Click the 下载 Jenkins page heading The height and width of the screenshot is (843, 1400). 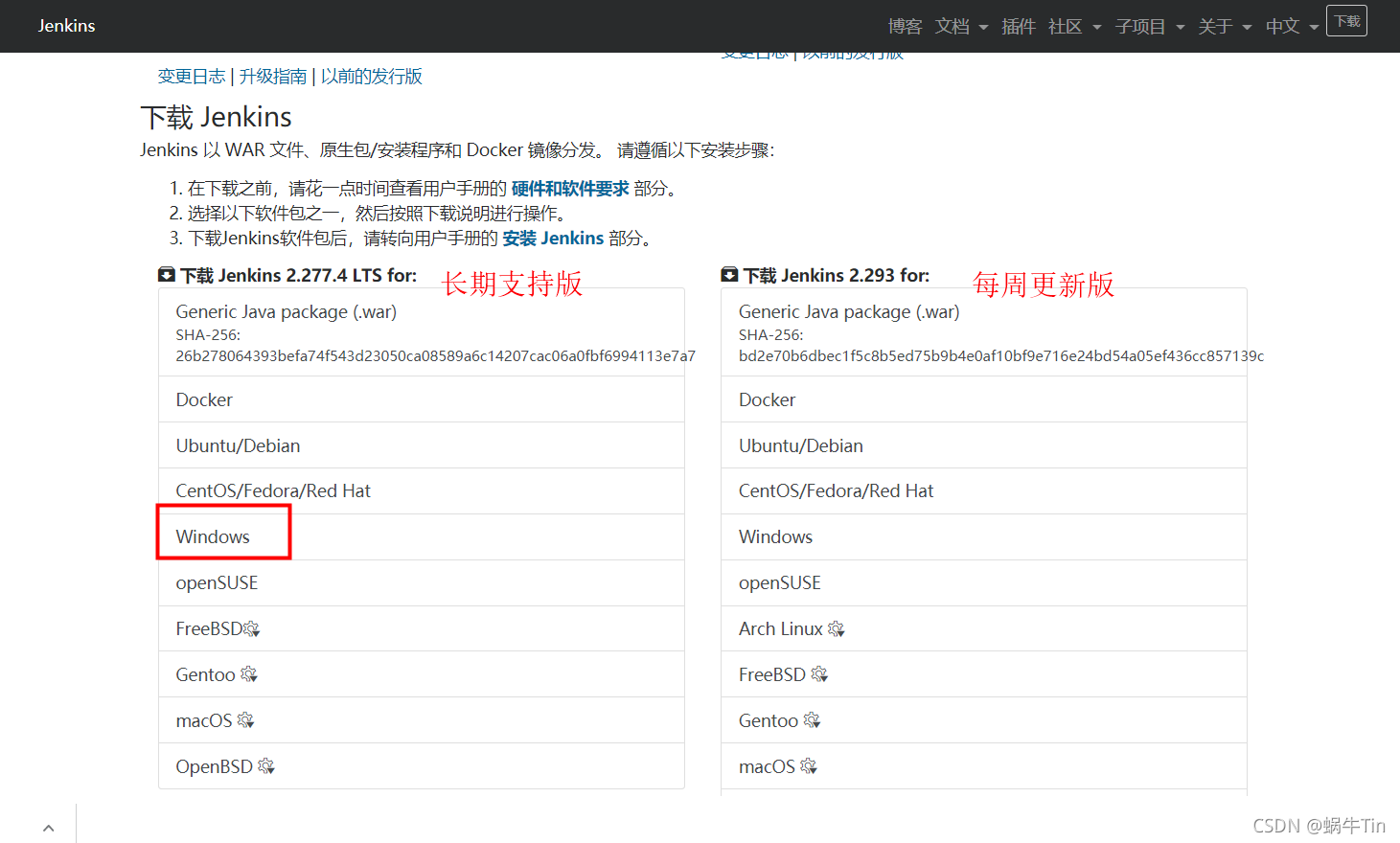(217, 117)
